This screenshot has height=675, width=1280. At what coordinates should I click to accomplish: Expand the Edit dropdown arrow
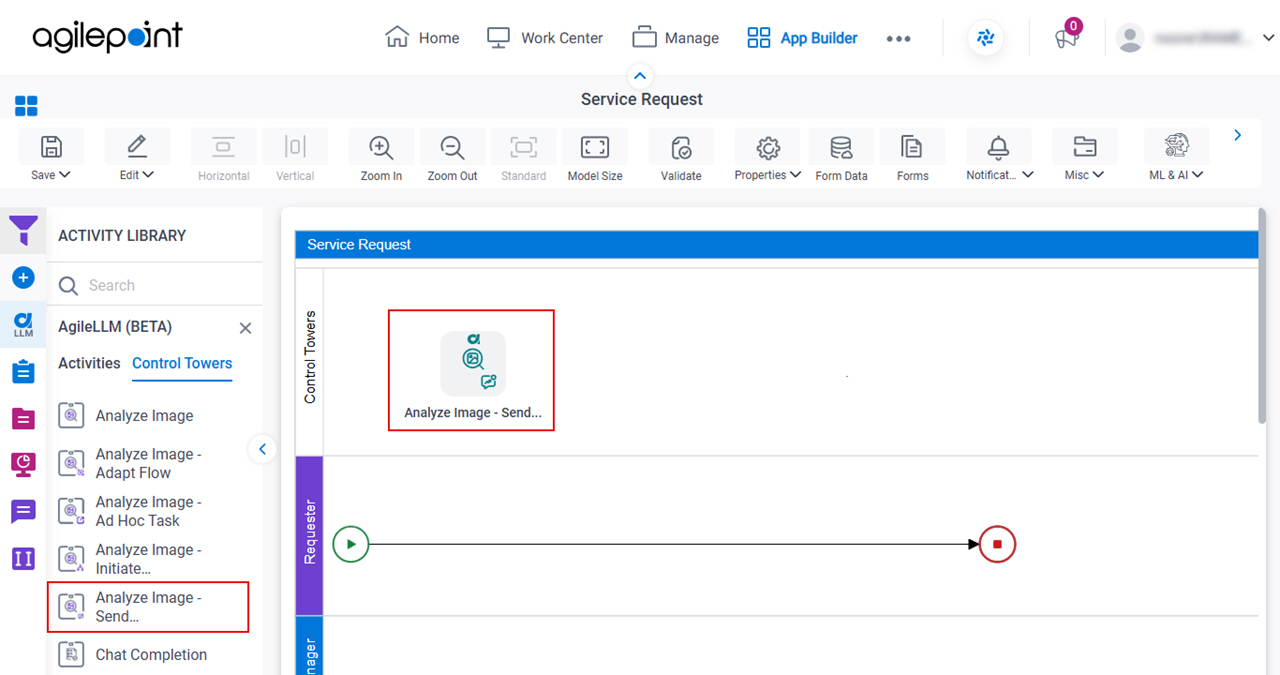(149, 174)
